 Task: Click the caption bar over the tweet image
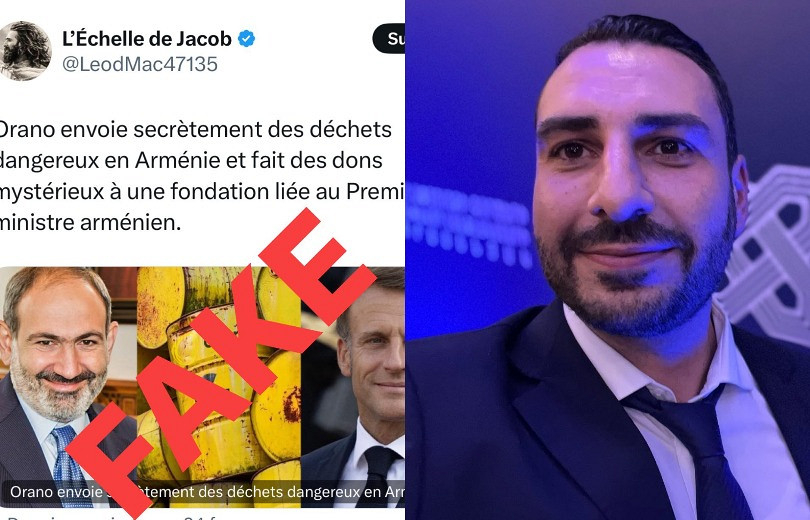click(202, 492)
